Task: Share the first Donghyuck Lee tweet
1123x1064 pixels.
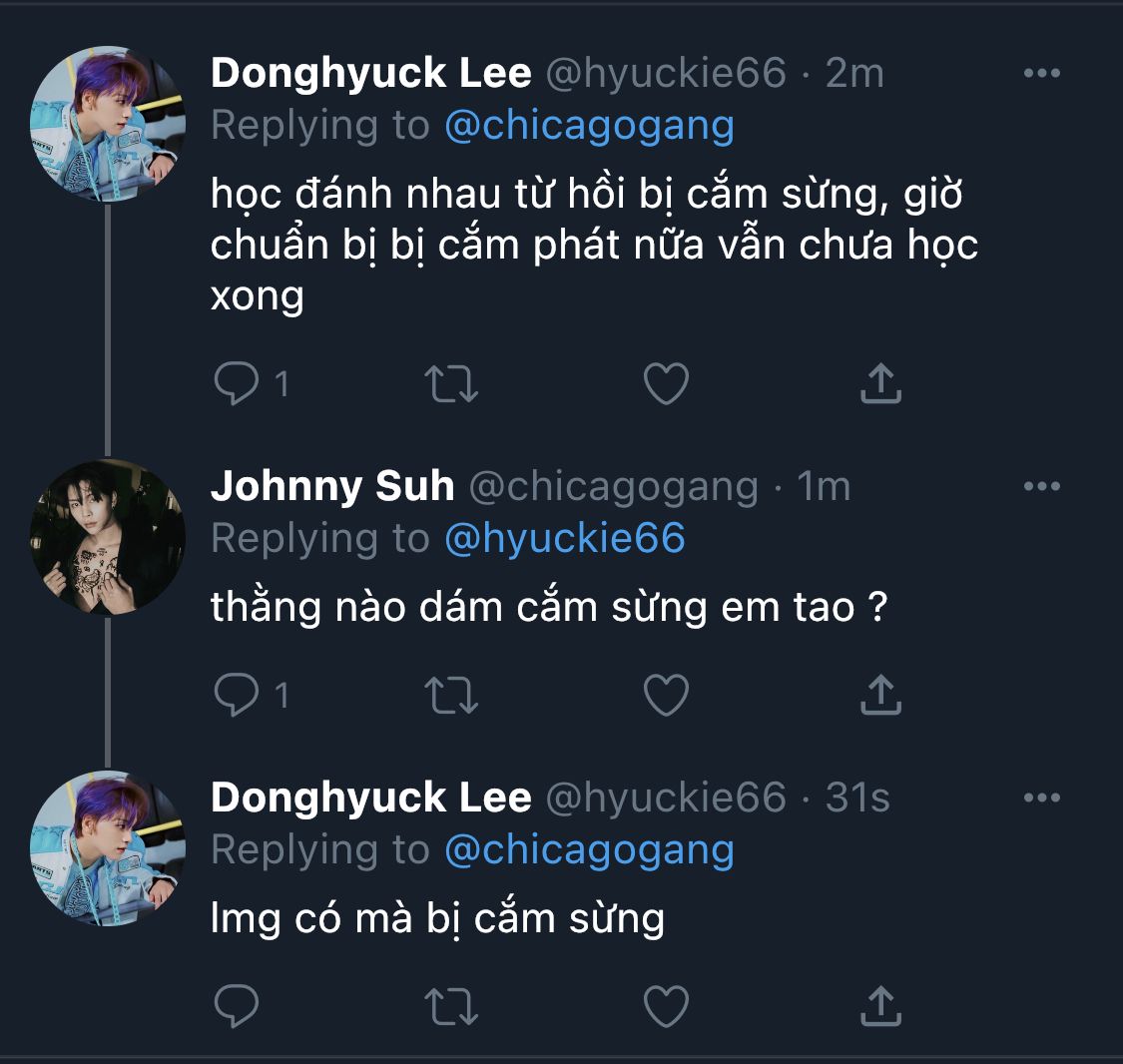Action: (x=880, y=383)
